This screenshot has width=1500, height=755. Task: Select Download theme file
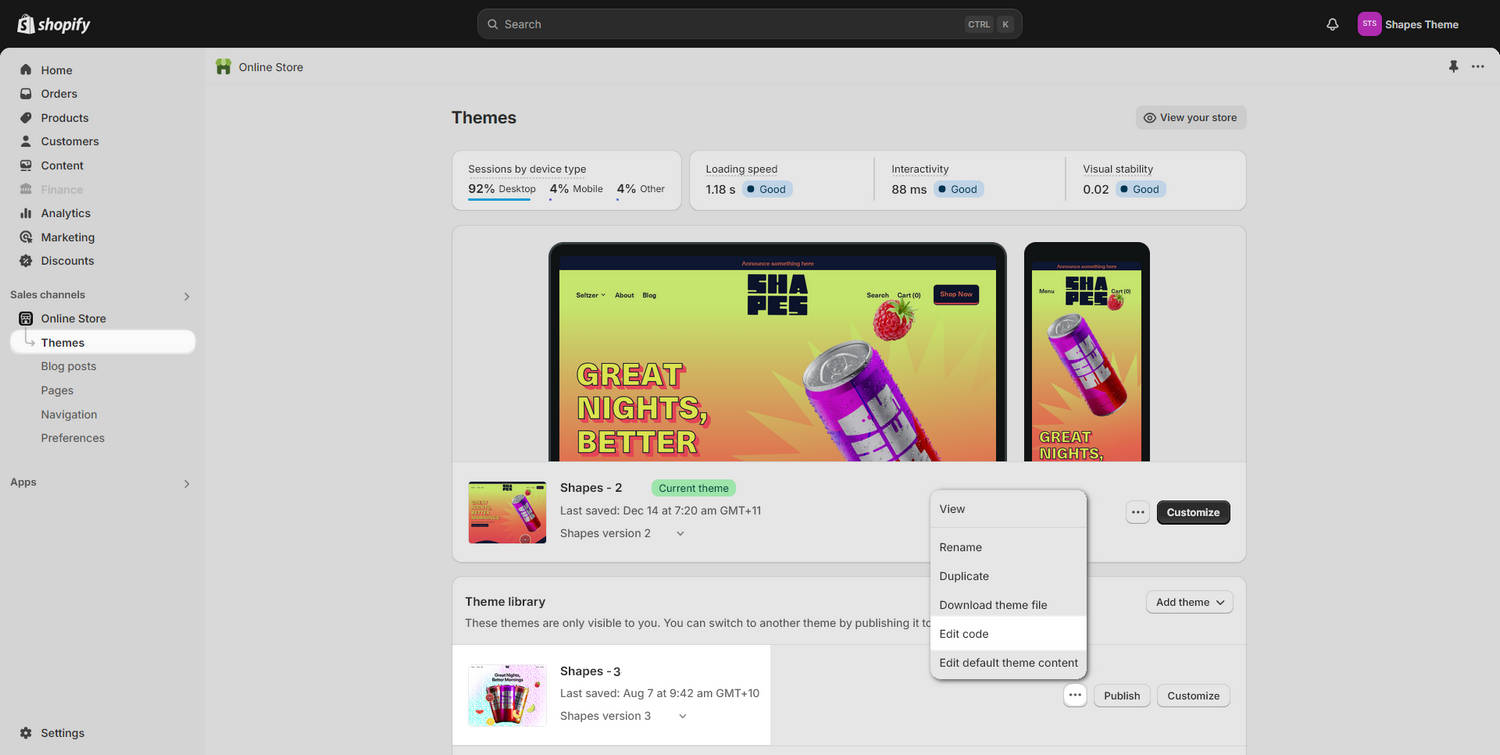point(1008,605)
